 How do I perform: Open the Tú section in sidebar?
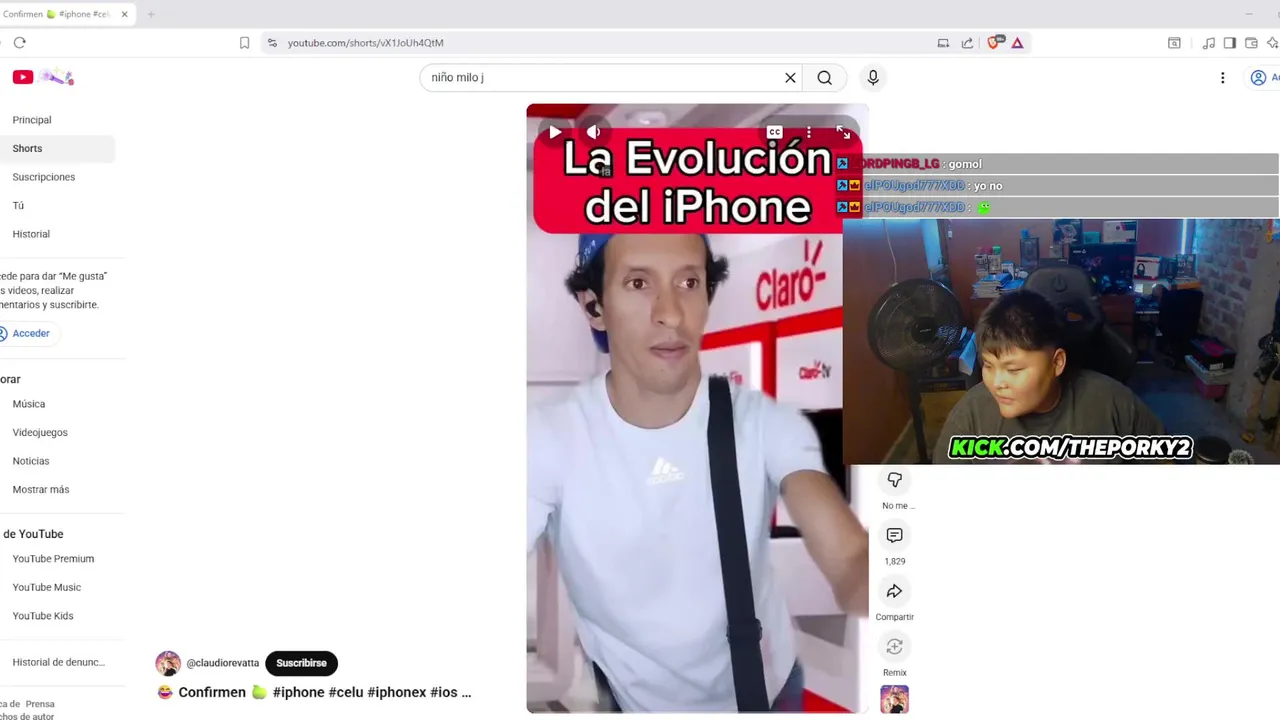pos(18,205)
